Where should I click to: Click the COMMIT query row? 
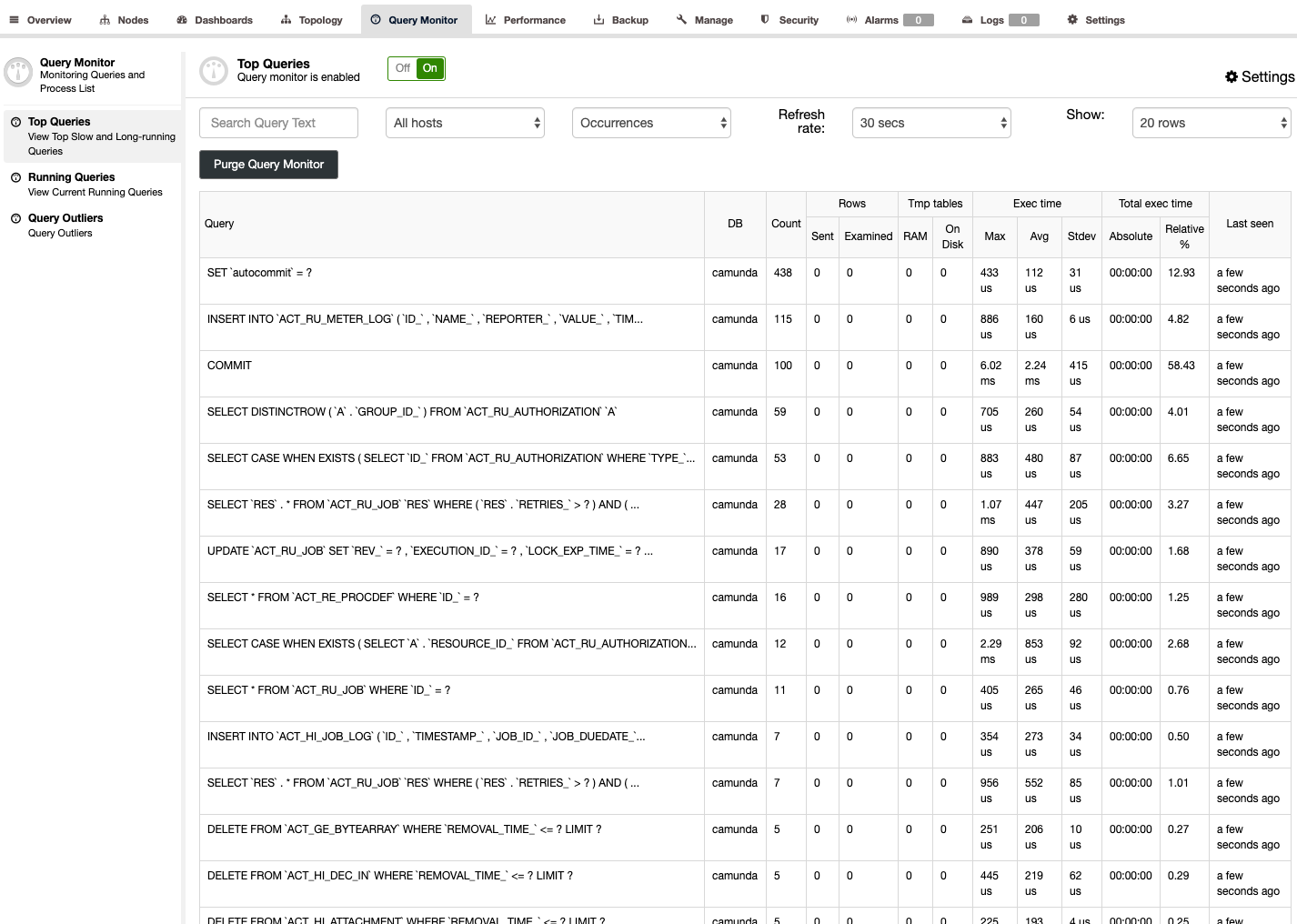[229, 366]
